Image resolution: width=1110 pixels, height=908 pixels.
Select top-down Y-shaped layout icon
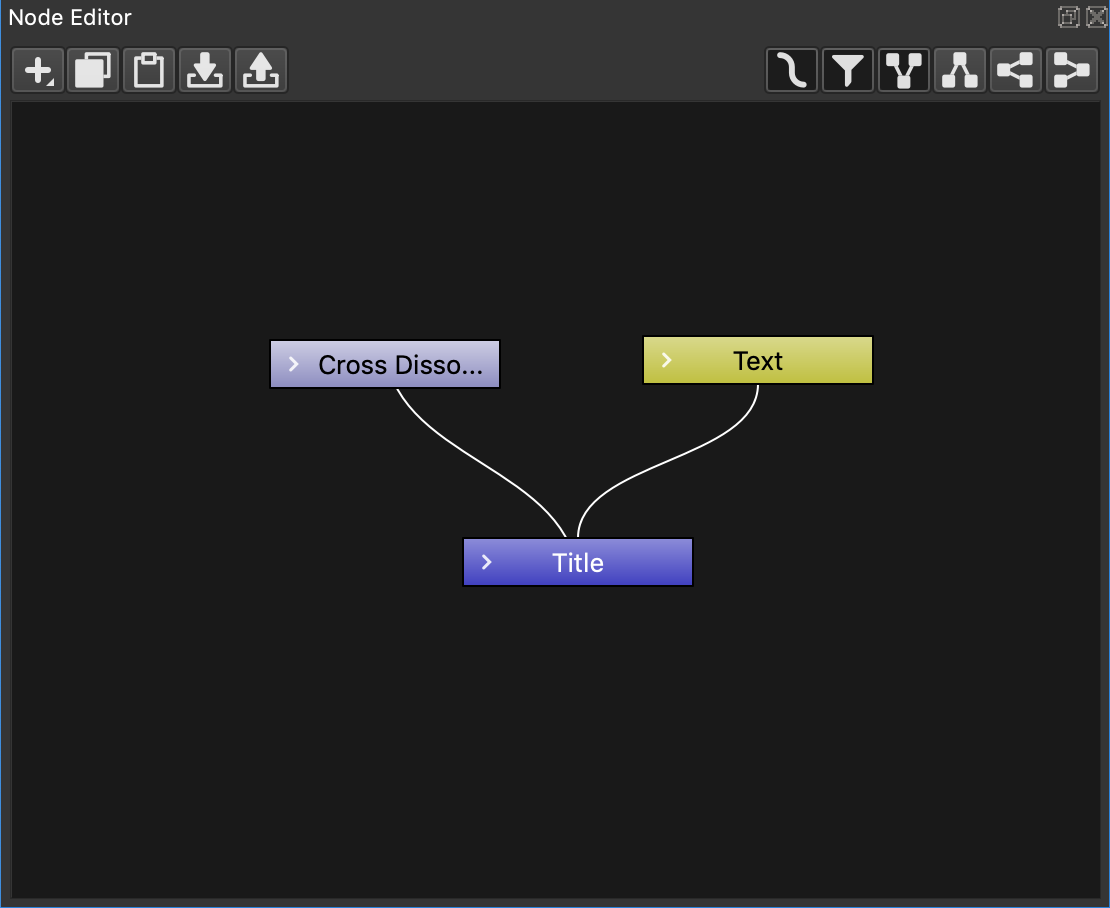pos(903,70)
